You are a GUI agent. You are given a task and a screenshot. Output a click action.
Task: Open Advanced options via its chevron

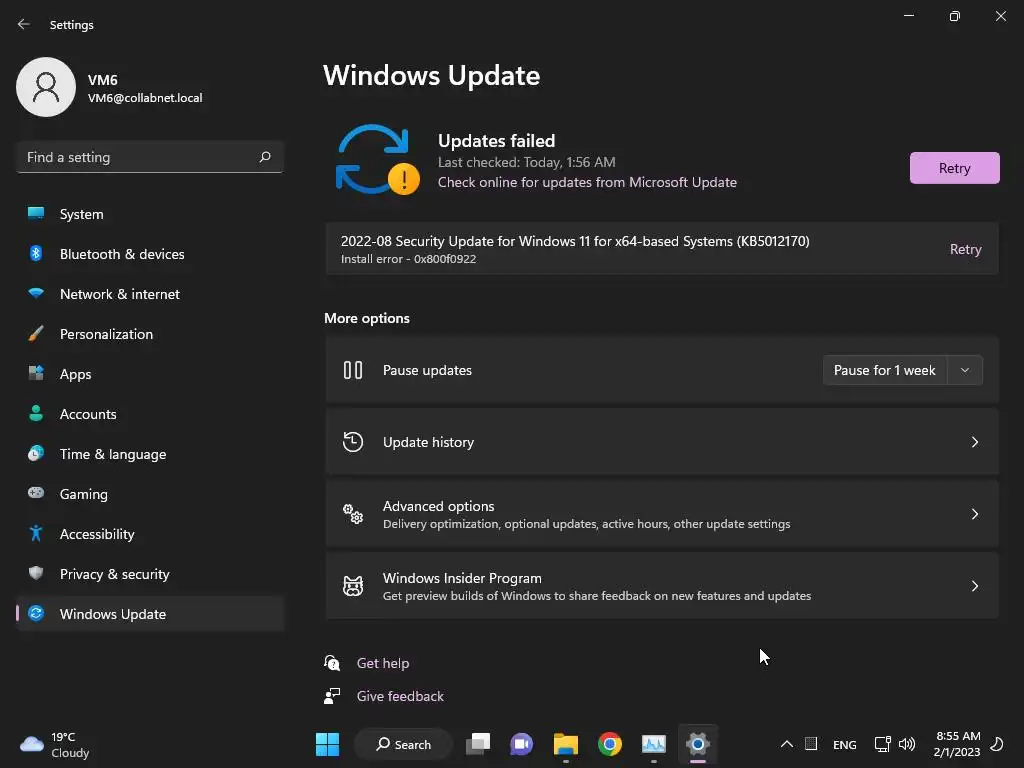click(974, 514)
